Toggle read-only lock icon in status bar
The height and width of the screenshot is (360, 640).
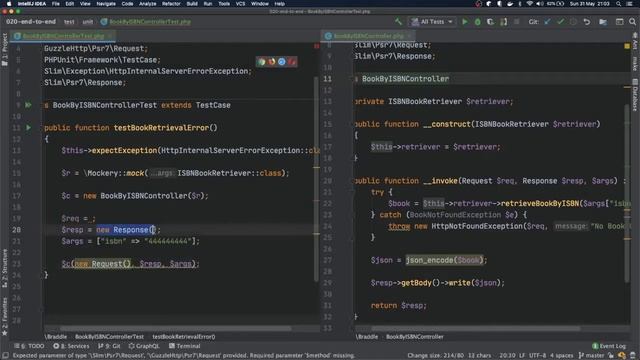pyautogui.click(x=611, y=356)
